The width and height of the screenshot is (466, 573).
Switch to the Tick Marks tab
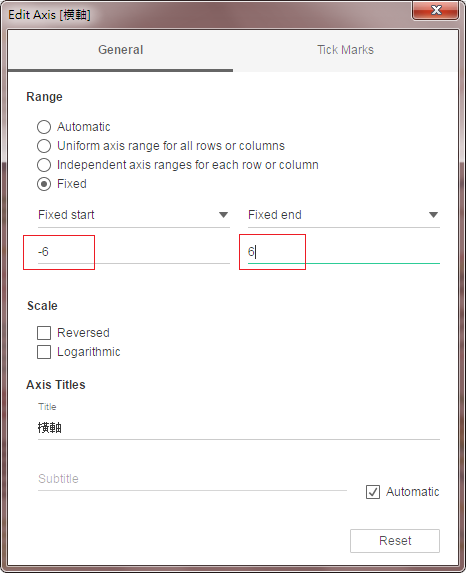pyautogui.click(x=345, y=50)
